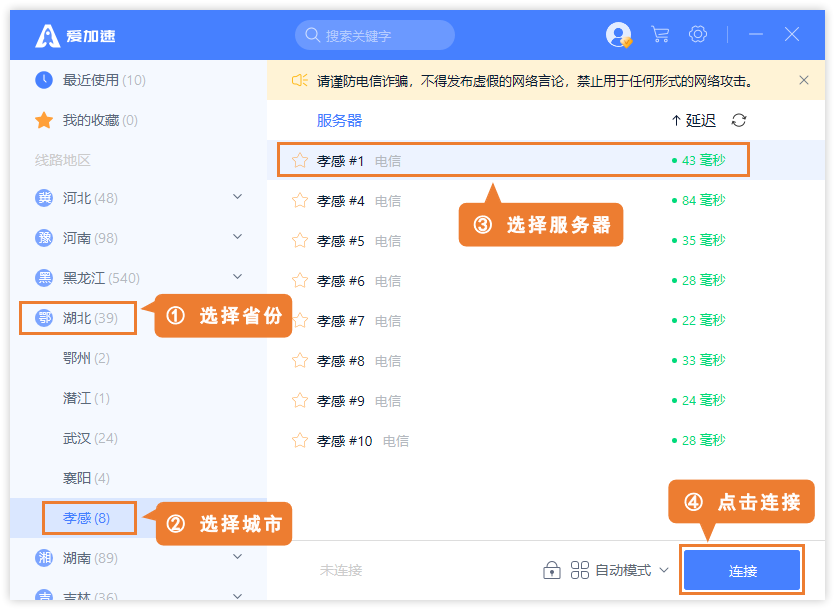Screen dimensions: 835x610
Task: Expand the 河南 province chevron
Action: (238, 237)
